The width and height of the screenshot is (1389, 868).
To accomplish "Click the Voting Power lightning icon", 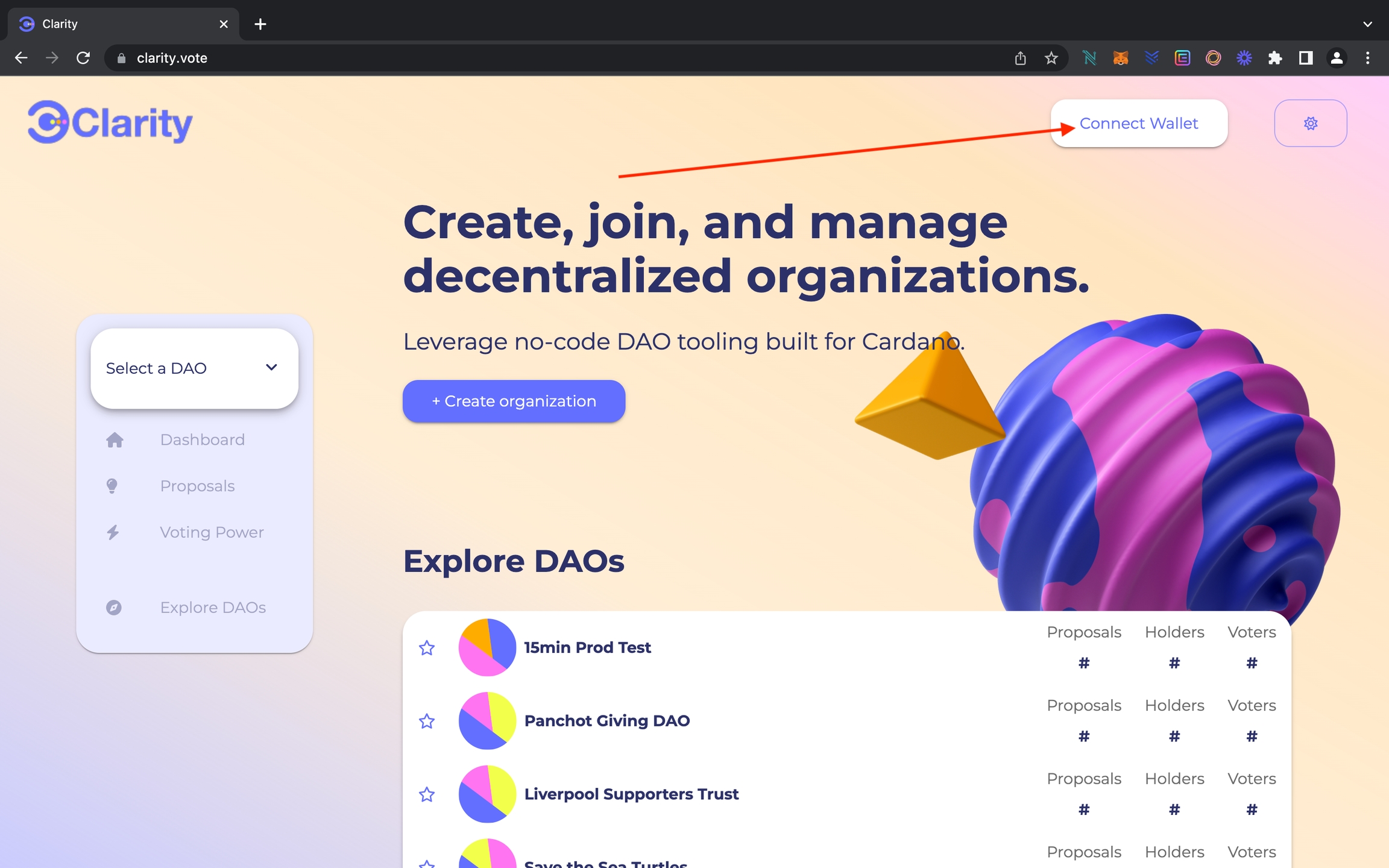I will (113, 532).
